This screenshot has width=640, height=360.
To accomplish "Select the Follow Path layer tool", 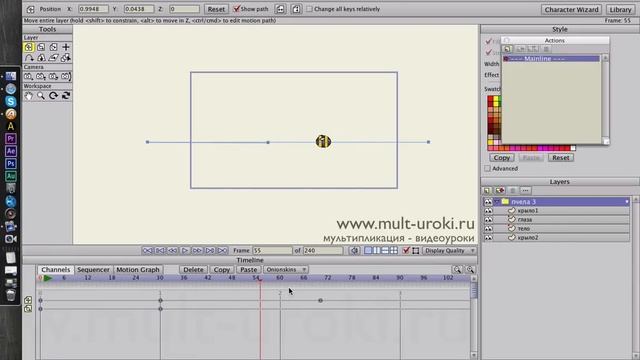I will 29,58.
